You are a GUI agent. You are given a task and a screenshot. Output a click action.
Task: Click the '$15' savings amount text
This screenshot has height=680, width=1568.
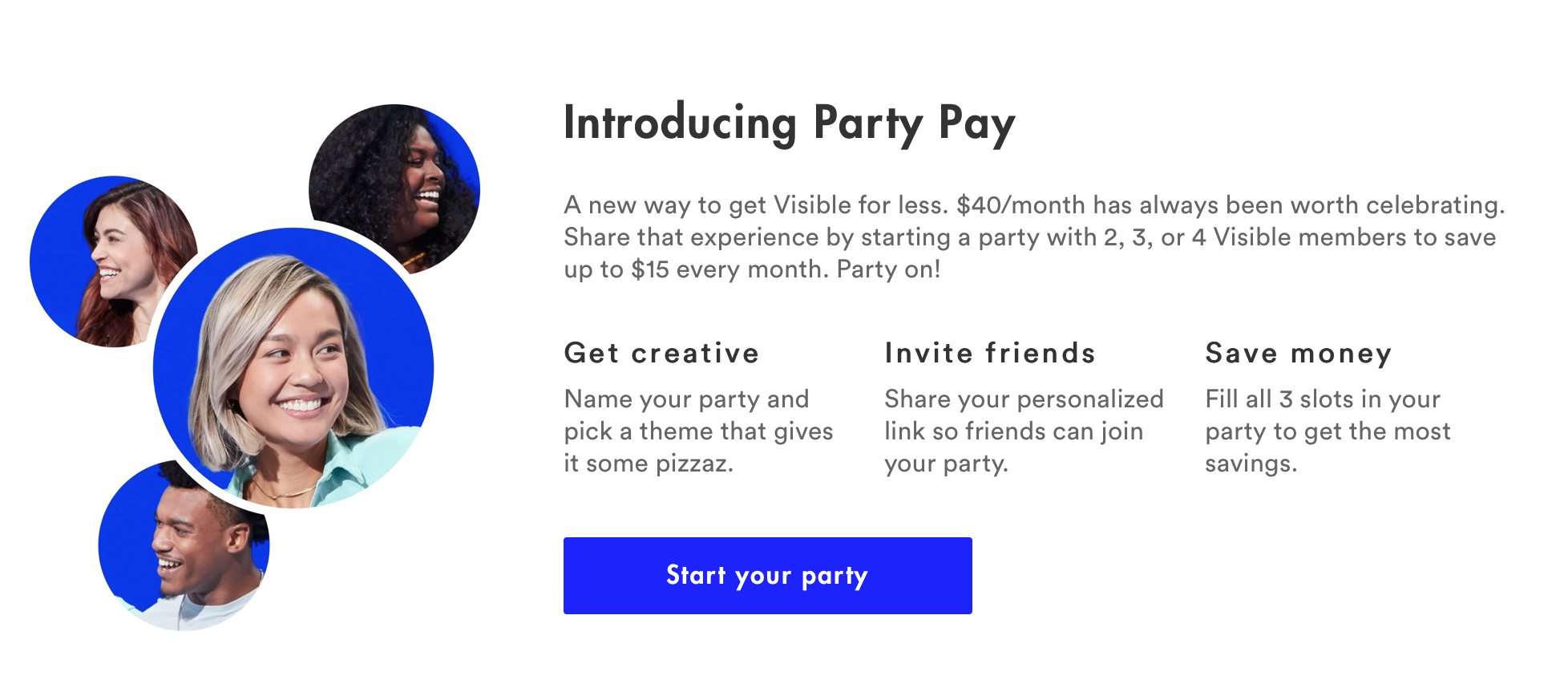[649, 269]
